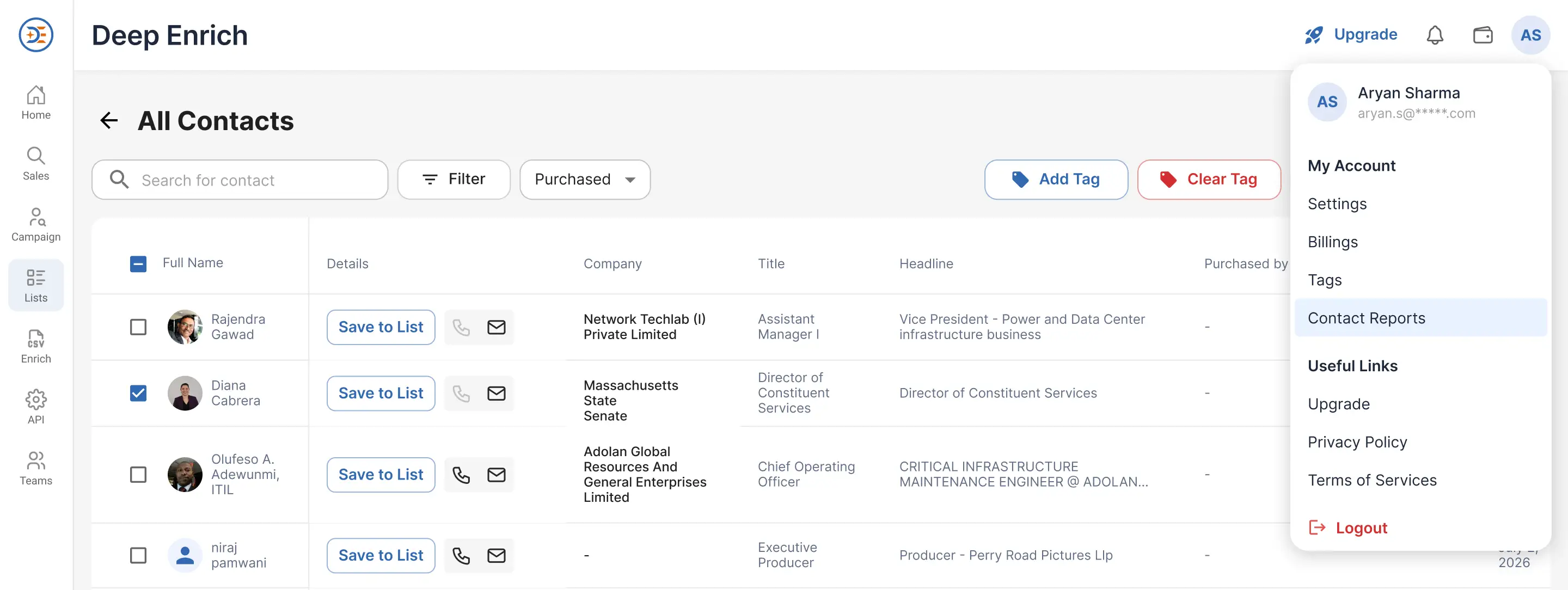Open Teams in the sidebar
Image resolution: width=1568 pixels, height=590 pixels.
tap(36, 468)
